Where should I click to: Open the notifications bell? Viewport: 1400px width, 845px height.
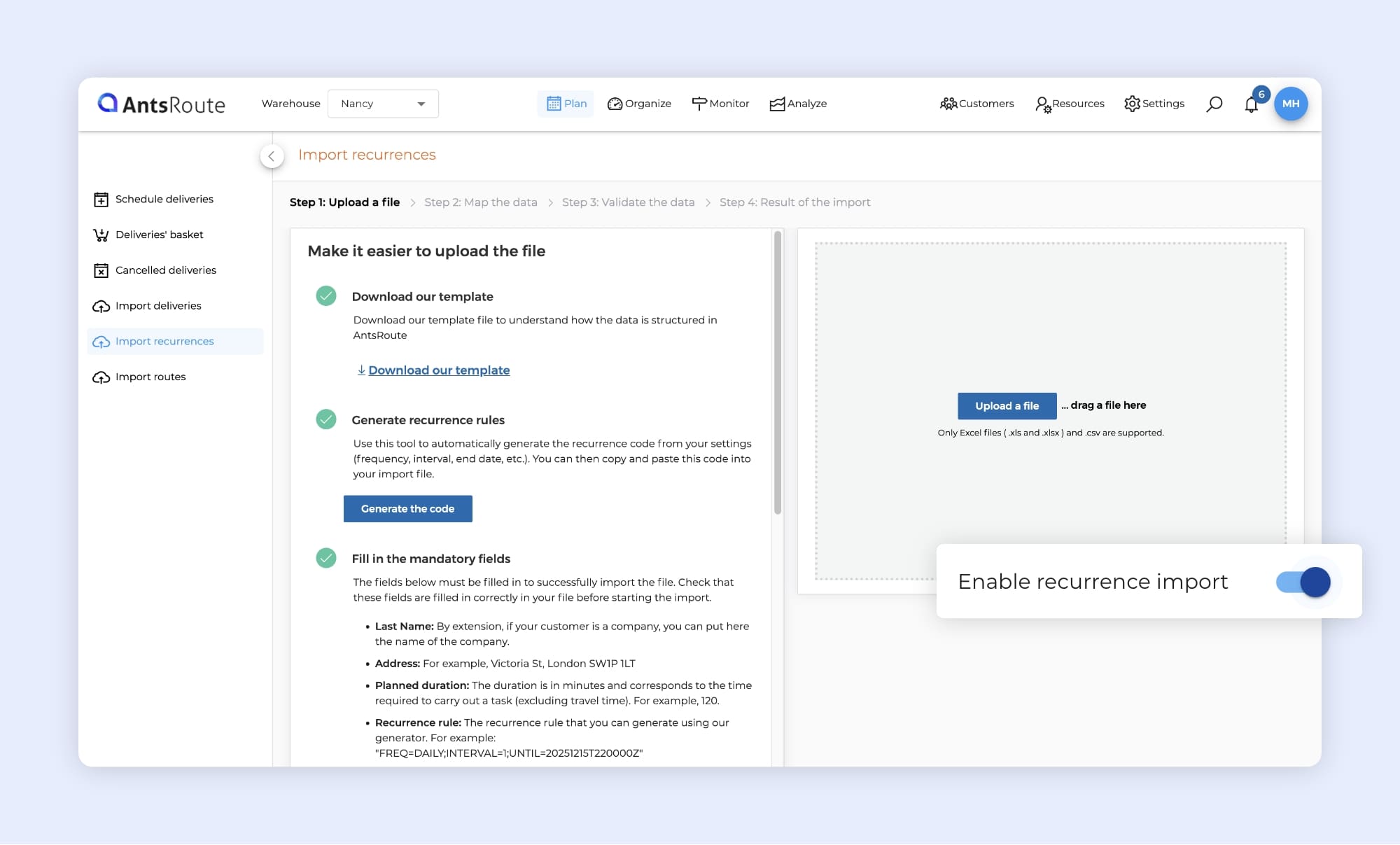(1252, 104)
